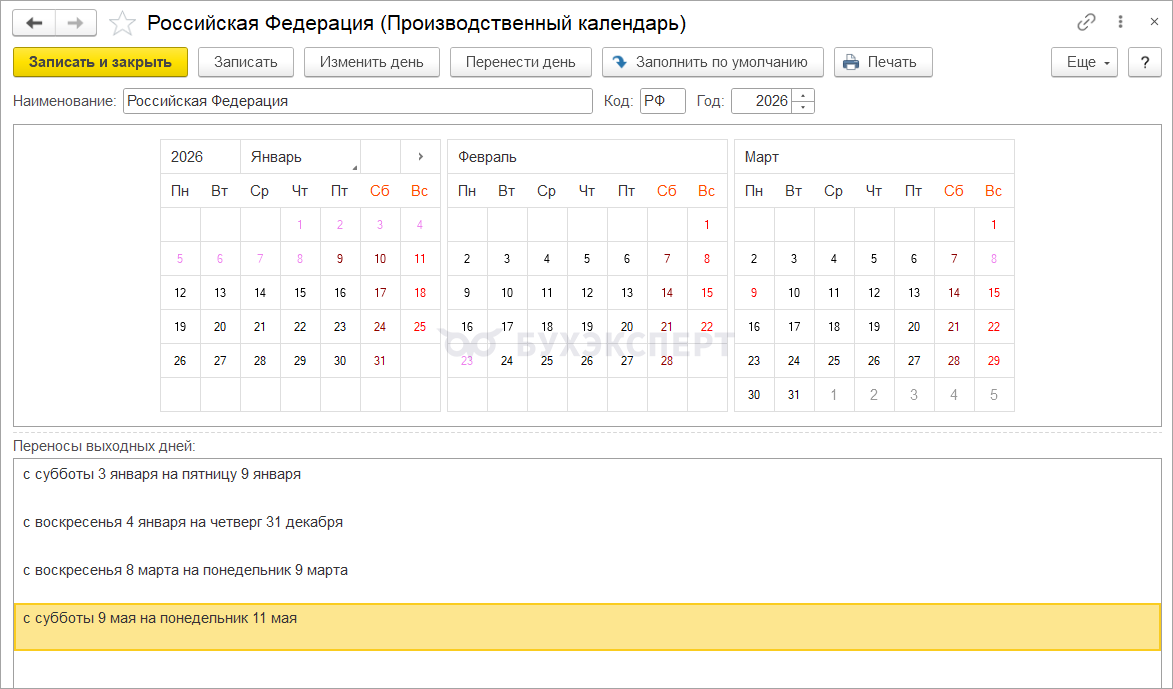This screenshot has width=1173, height=689.
Task: Select 14 February in the calendar
Action: pos(667,293)
